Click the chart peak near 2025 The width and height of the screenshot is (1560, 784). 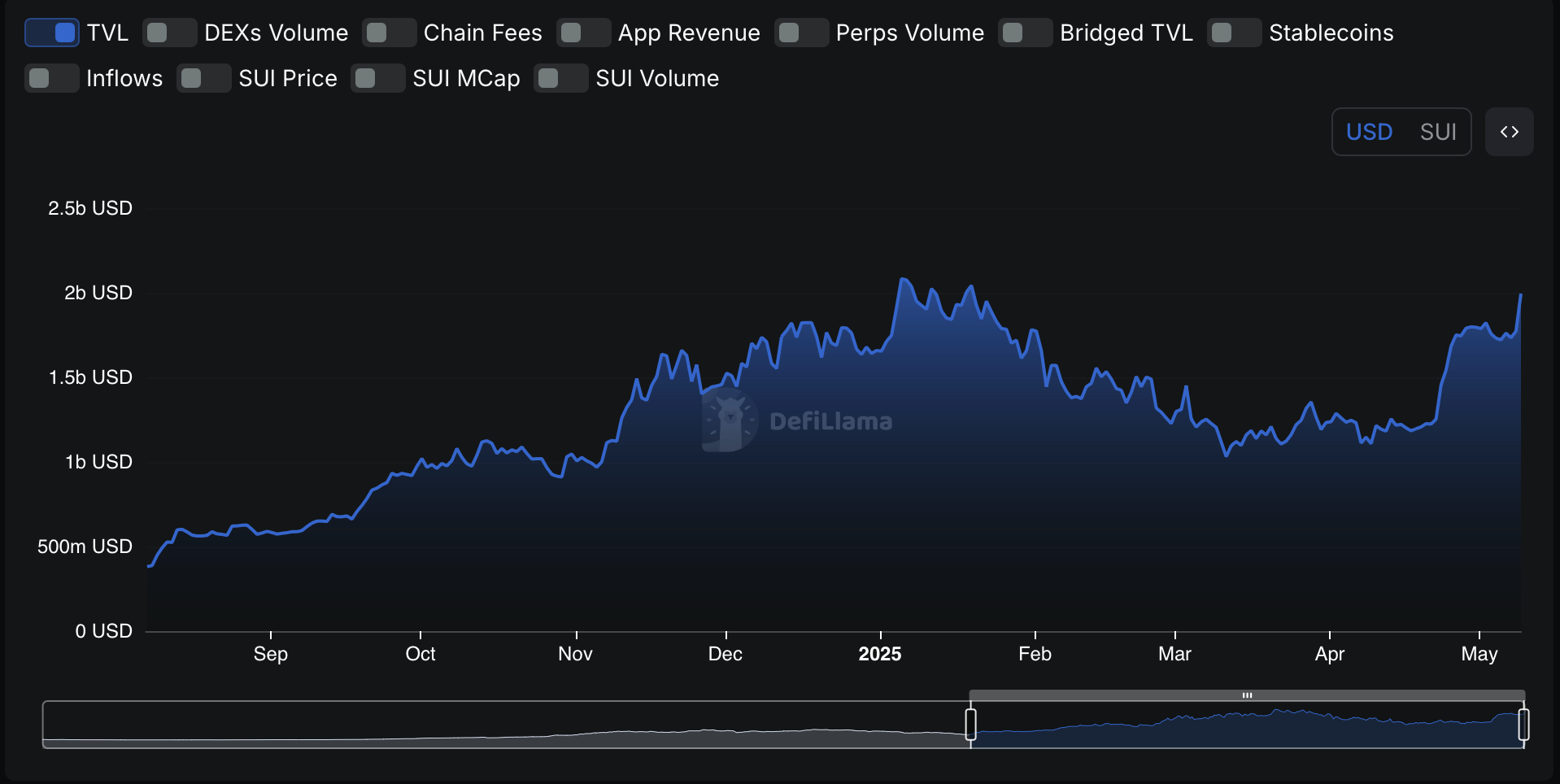point(903,280)
